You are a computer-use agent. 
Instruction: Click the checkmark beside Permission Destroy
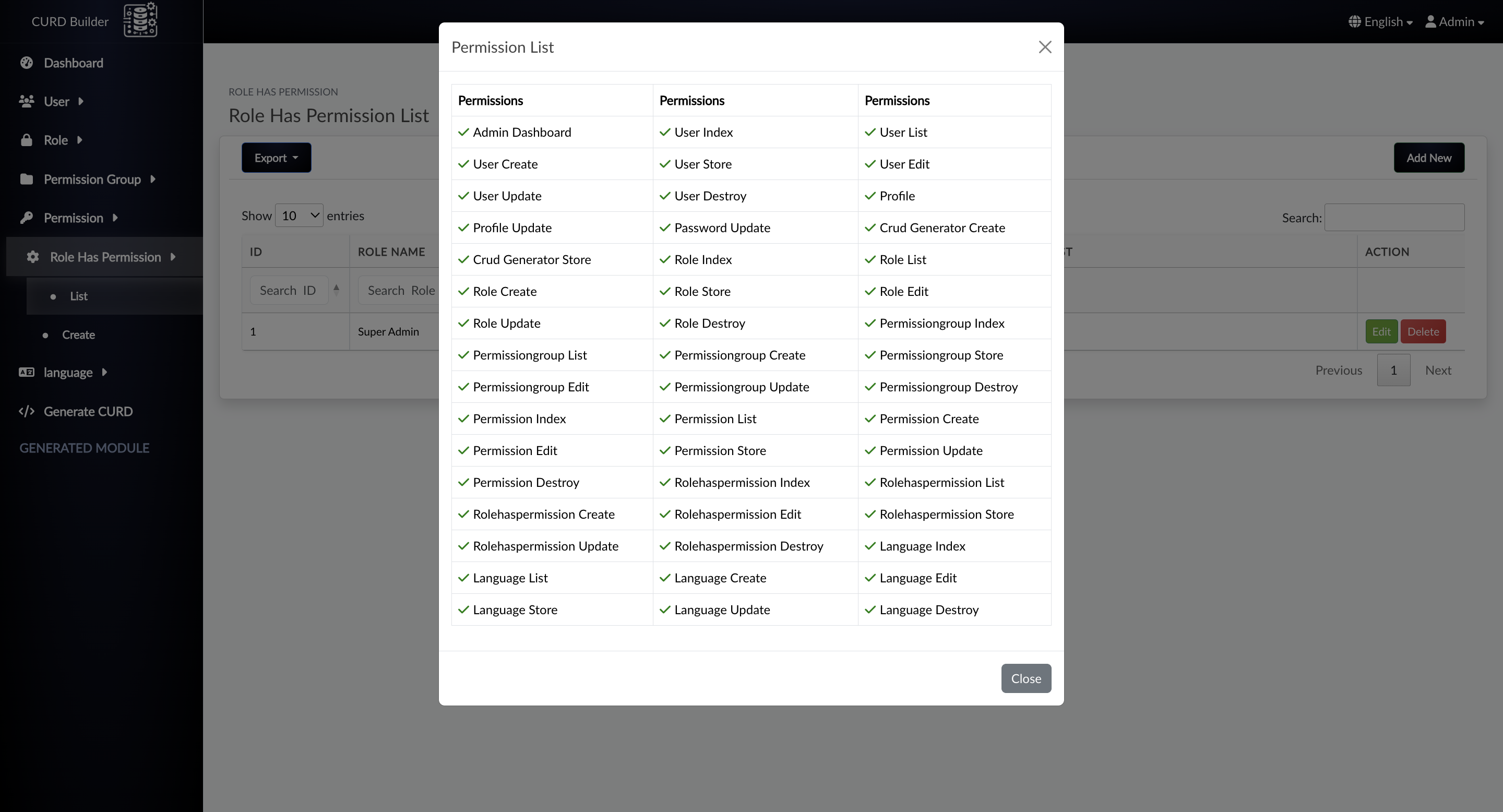click(x=464, y=482)
